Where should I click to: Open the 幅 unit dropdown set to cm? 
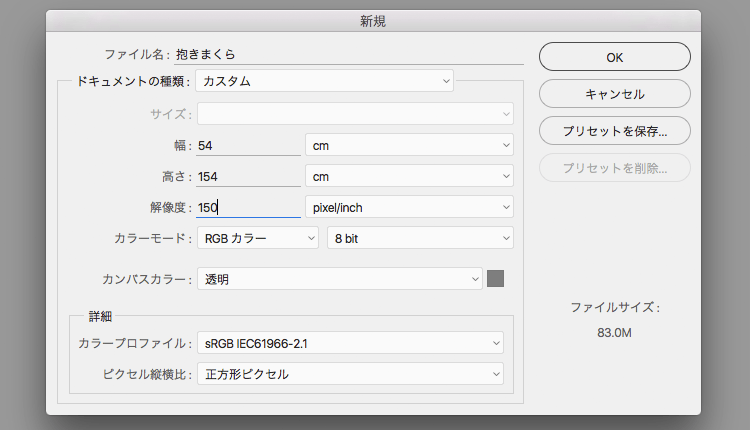(409, 145)
